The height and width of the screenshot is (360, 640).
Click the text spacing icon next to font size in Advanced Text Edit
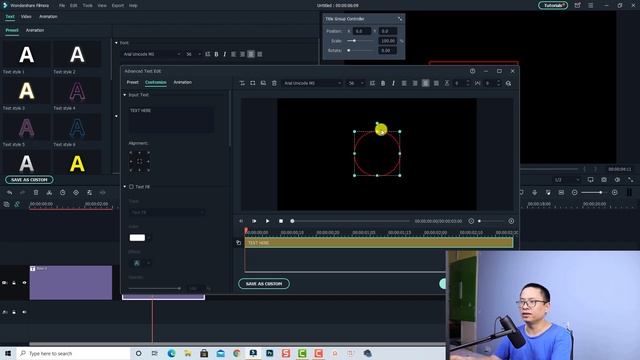pyautogui.click(x=372, y=83)
